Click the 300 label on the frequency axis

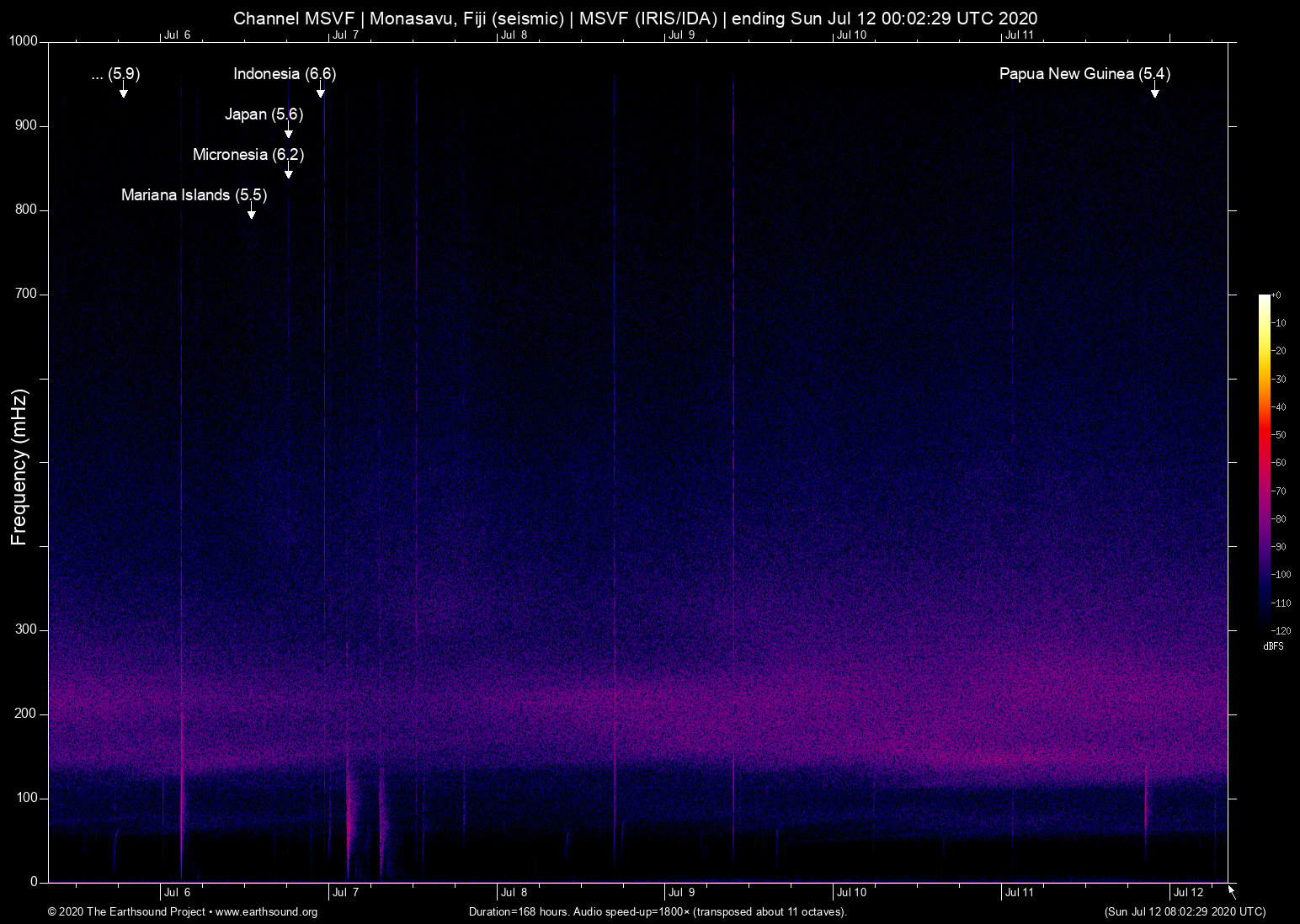[x=27, y=629]
